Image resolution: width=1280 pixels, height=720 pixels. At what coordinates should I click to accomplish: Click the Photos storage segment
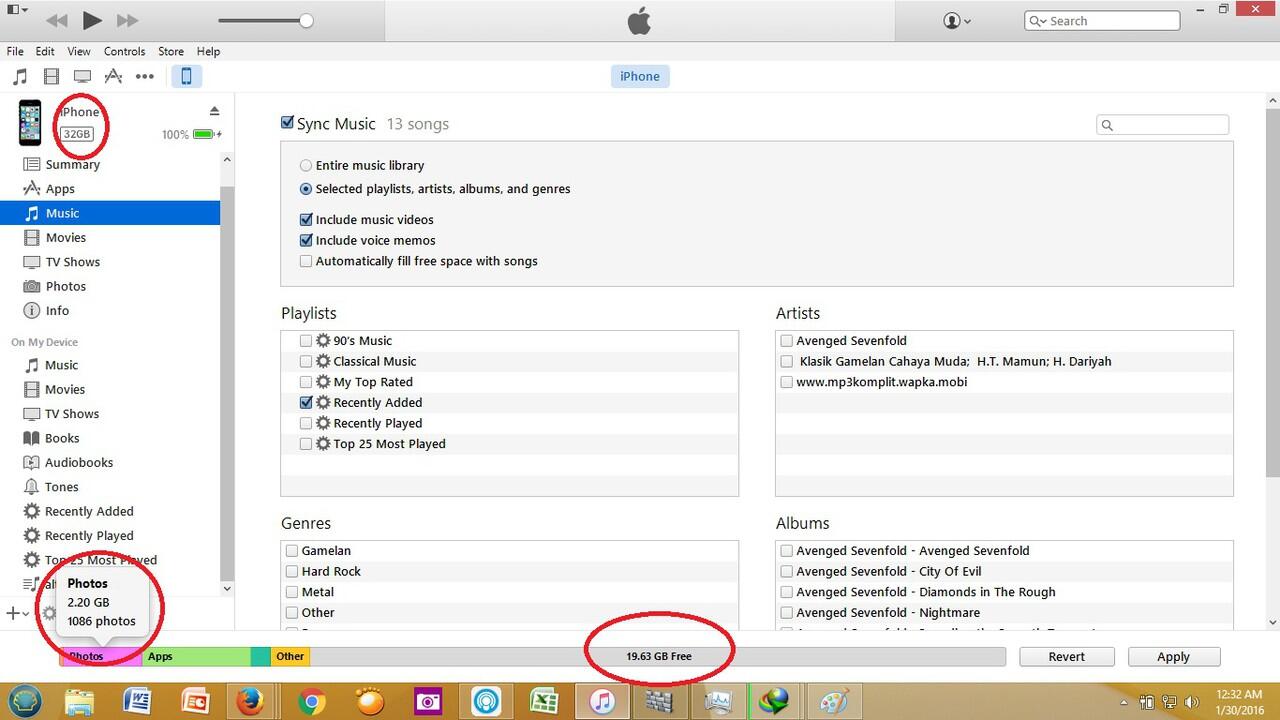click(x=100, y=656)
